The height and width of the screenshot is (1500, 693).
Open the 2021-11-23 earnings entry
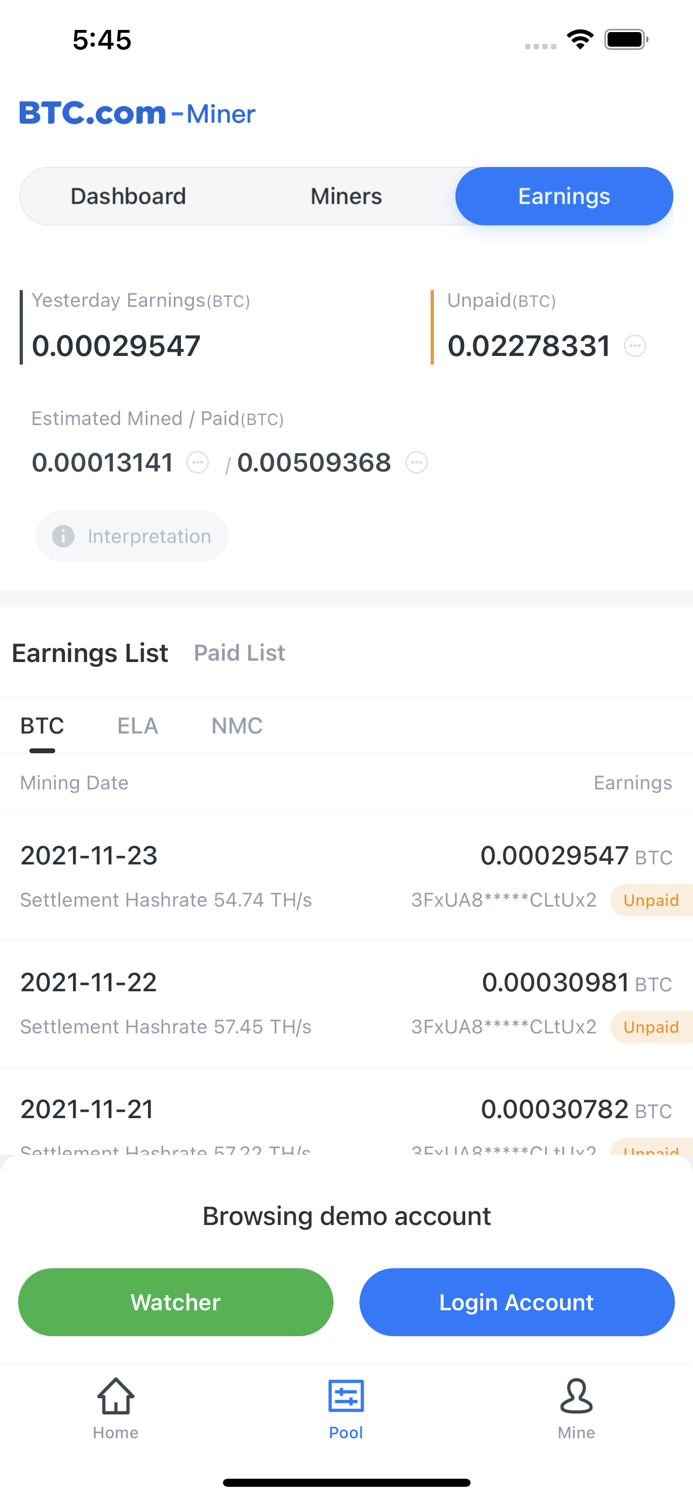pos(89,856)
